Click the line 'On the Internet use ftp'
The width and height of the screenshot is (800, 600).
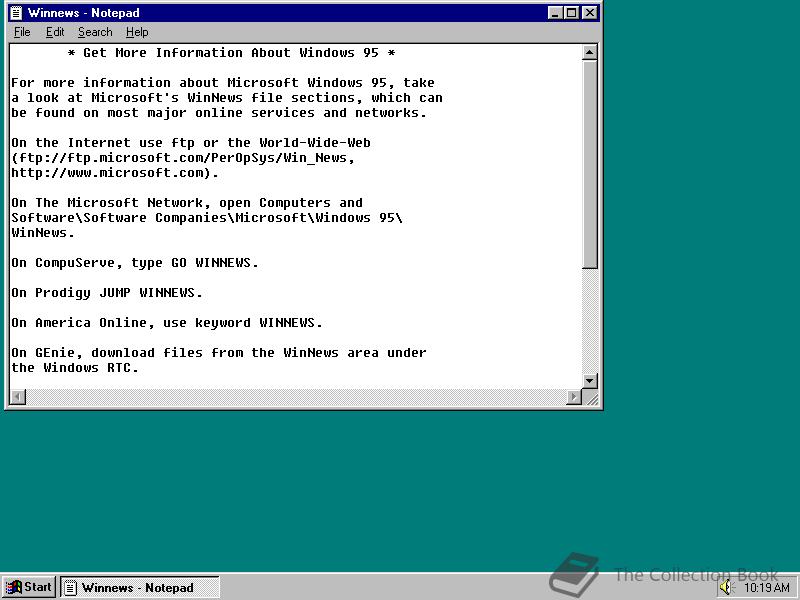point(191,143)
